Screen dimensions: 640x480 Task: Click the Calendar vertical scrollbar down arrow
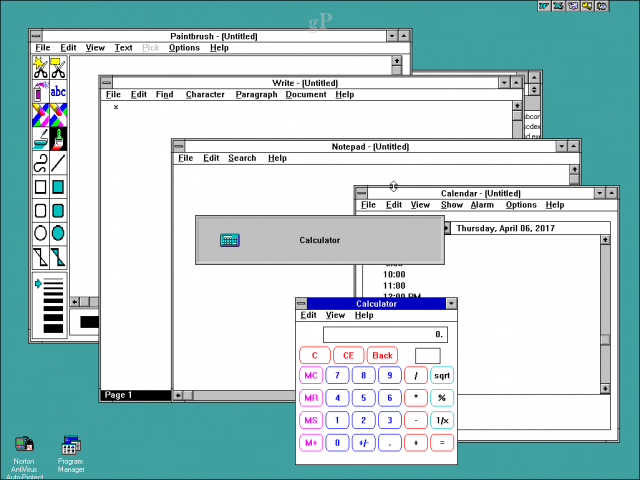coord(605,389)
